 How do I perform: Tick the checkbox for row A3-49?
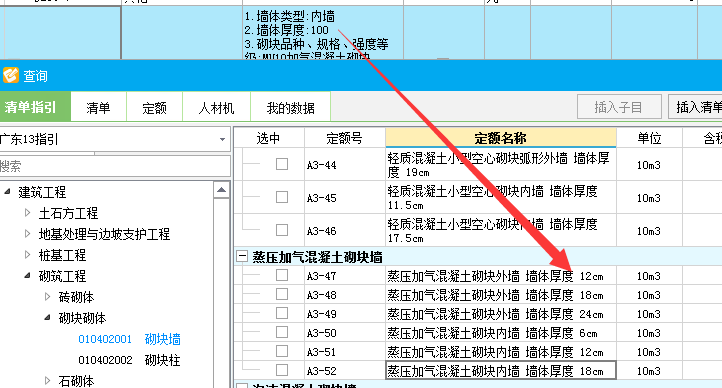pos(282,313)
